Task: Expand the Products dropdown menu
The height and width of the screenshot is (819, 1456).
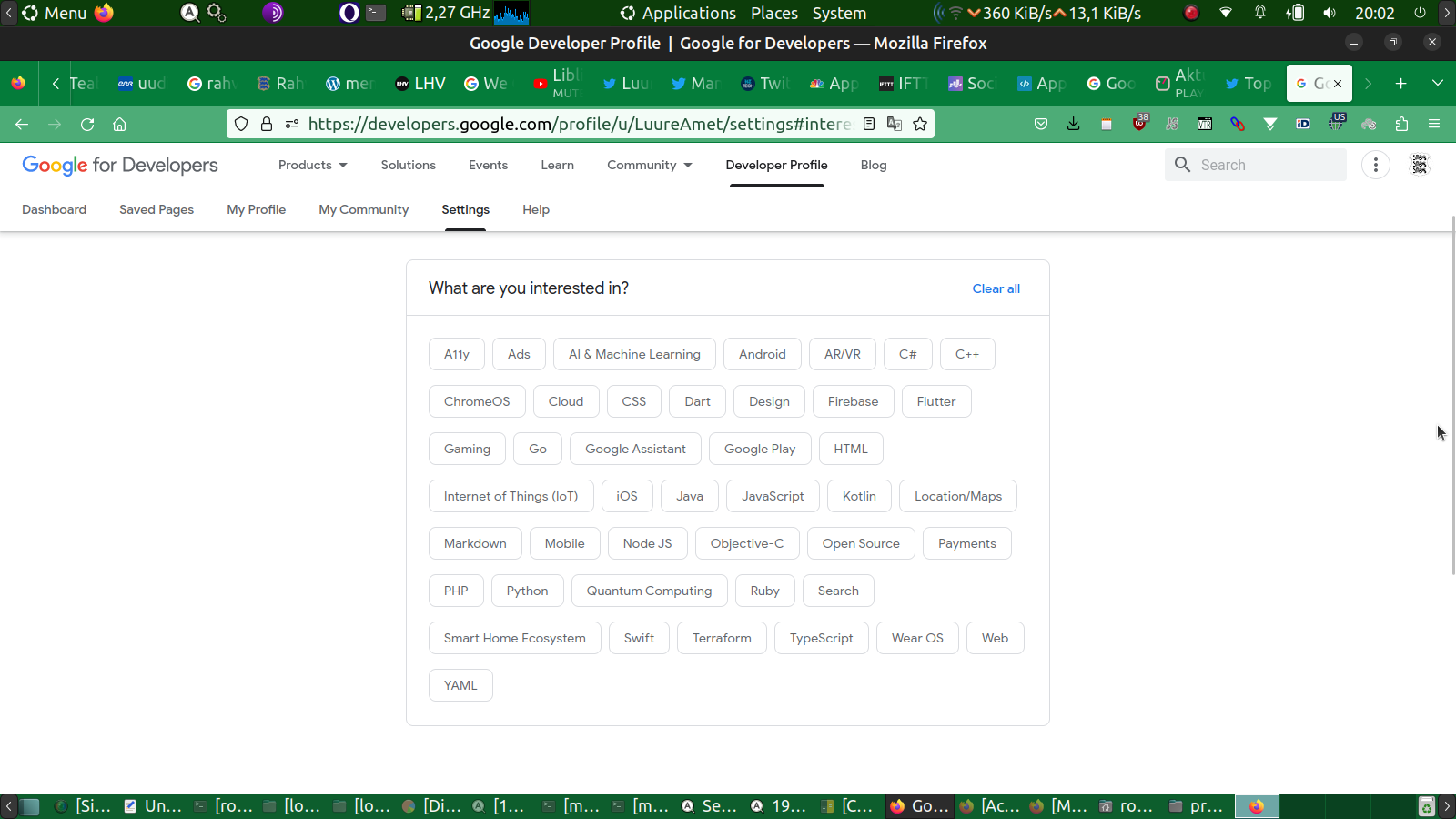Action: tap(313, 165)
